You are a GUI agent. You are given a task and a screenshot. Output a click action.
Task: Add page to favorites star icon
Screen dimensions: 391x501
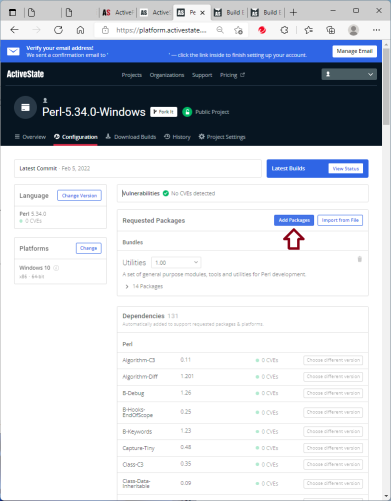[238, 30]
